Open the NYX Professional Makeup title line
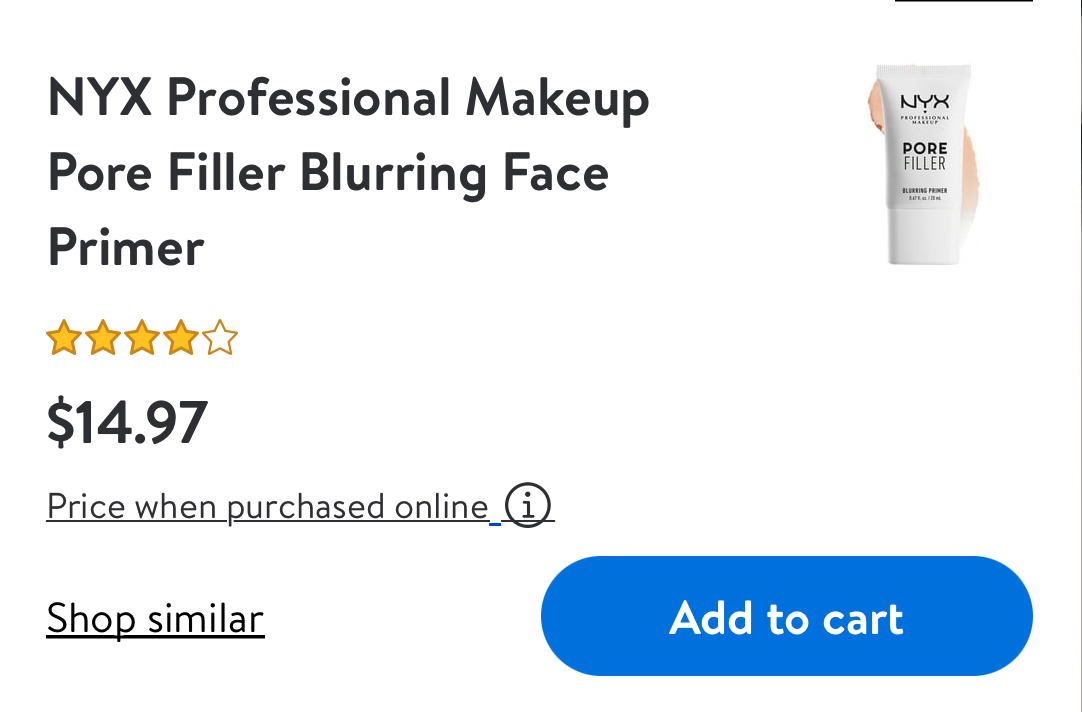The height and width of the screenshot is (712, 1082). (348, 98)
